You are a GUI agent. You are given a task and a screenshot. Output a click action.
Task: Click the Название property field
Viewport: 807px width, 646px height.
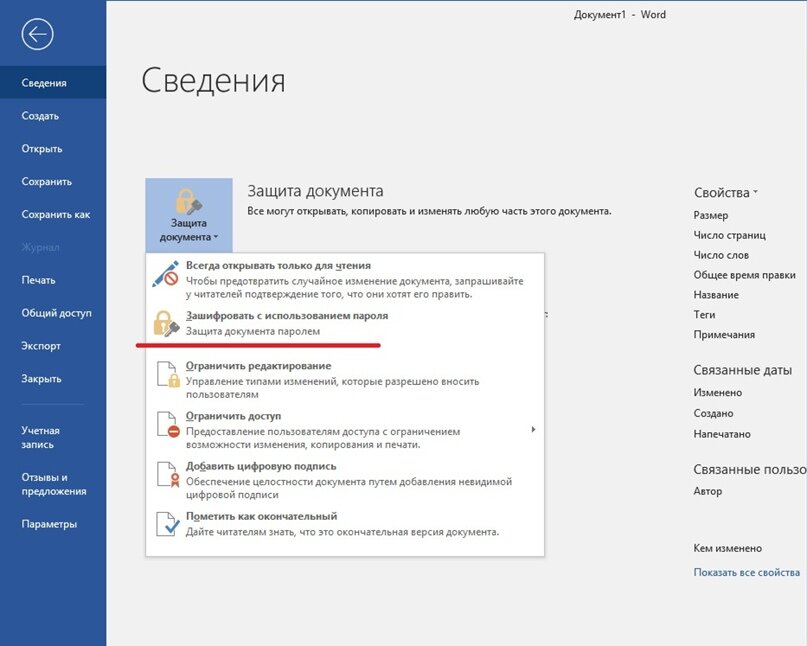[716, 295]
